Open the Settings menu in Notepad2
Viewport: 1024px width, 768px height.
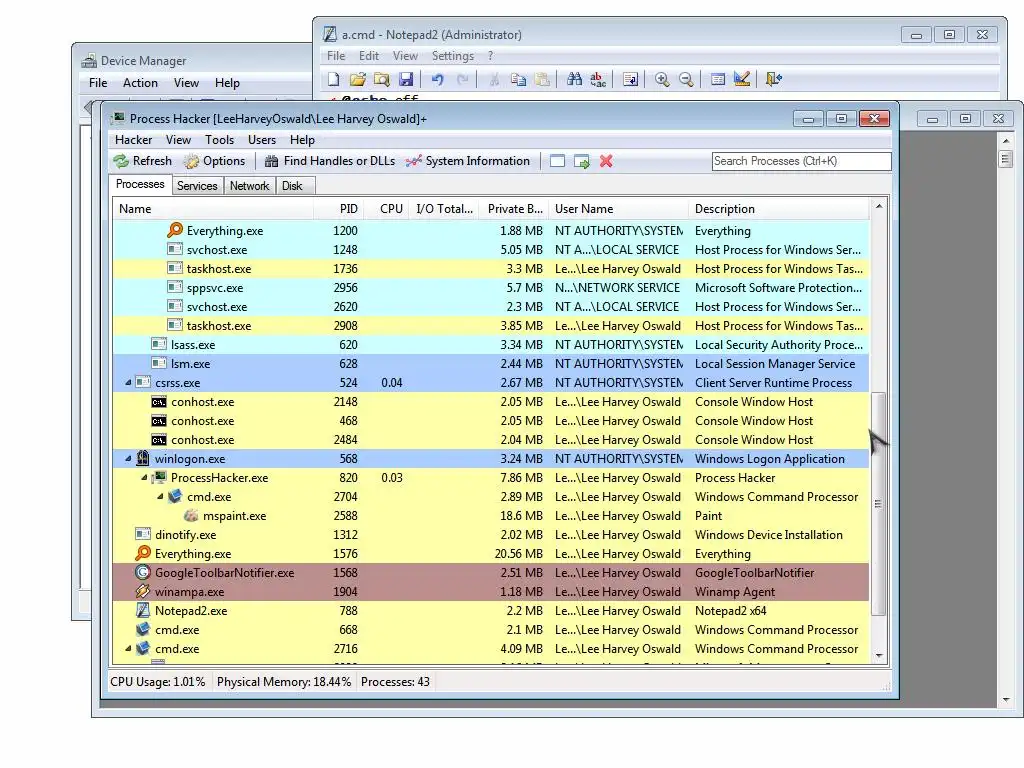(453, 56)
